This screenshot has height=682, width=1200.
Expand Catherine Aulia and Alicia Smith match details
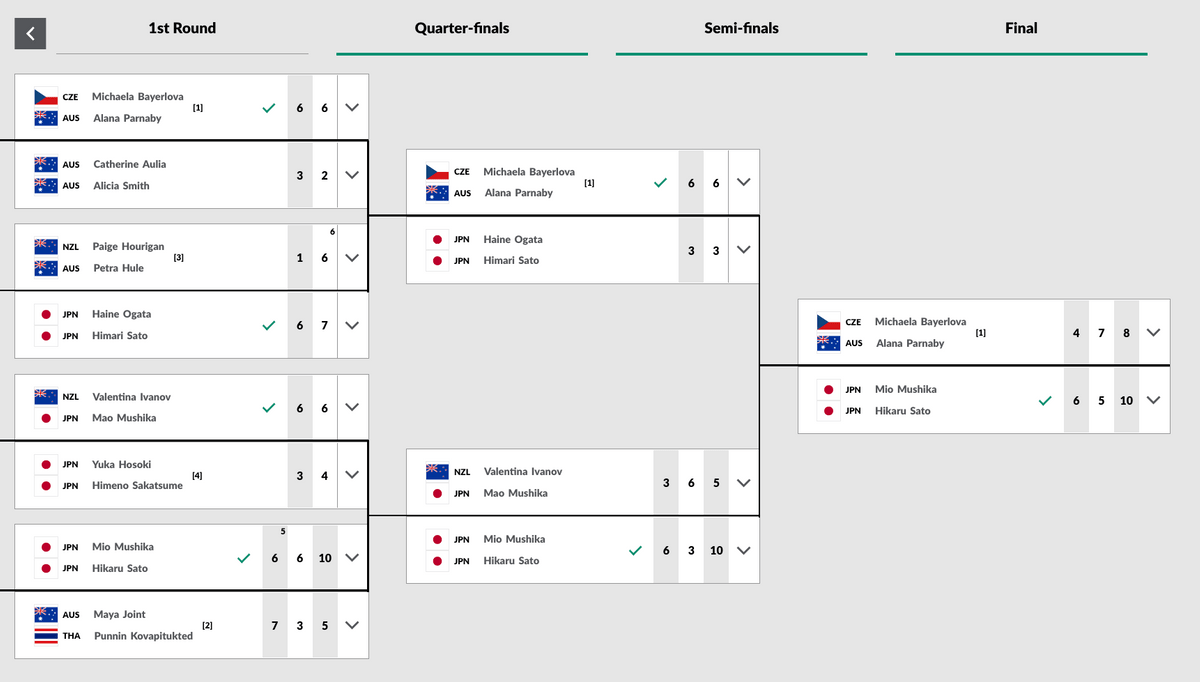tap(352, 175)
